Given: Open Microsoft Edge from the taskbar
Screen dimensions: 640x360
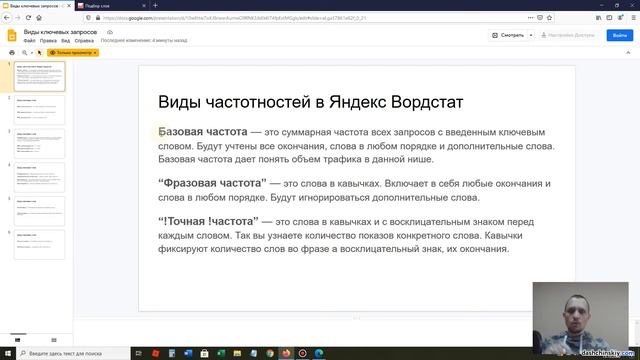Looking at the screenshot, I should 319,353.
